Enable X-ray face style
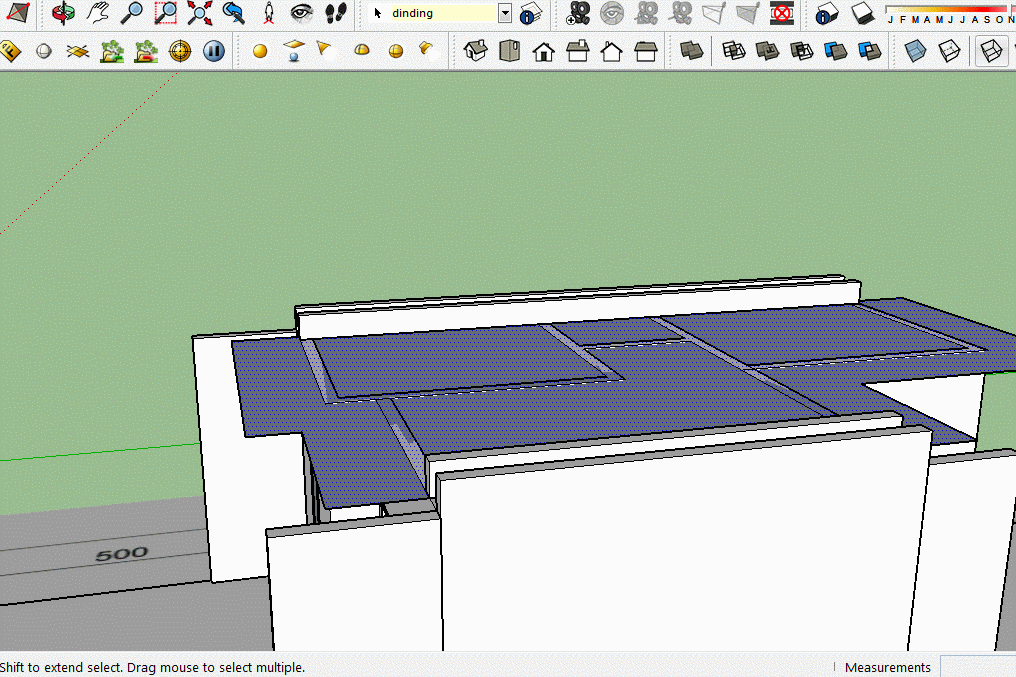 click(914, 50)
